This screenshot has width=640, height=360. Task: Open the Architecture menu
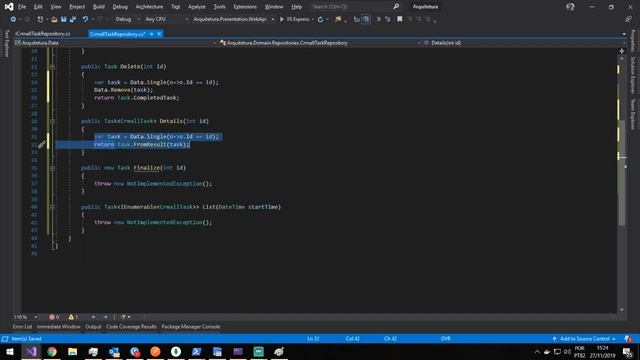point(149,7)
